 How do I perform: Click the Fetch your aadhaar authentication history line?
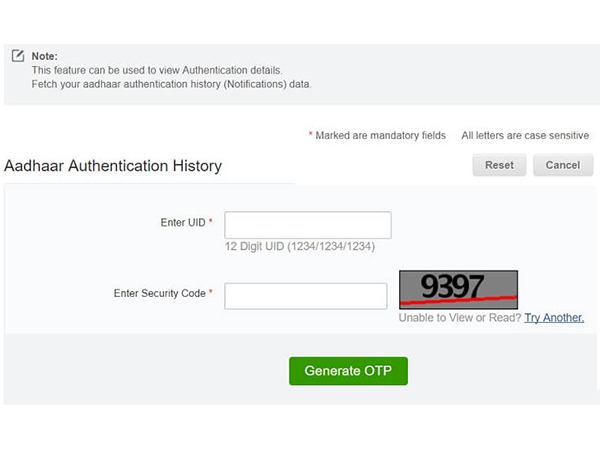tap(171, 84)
